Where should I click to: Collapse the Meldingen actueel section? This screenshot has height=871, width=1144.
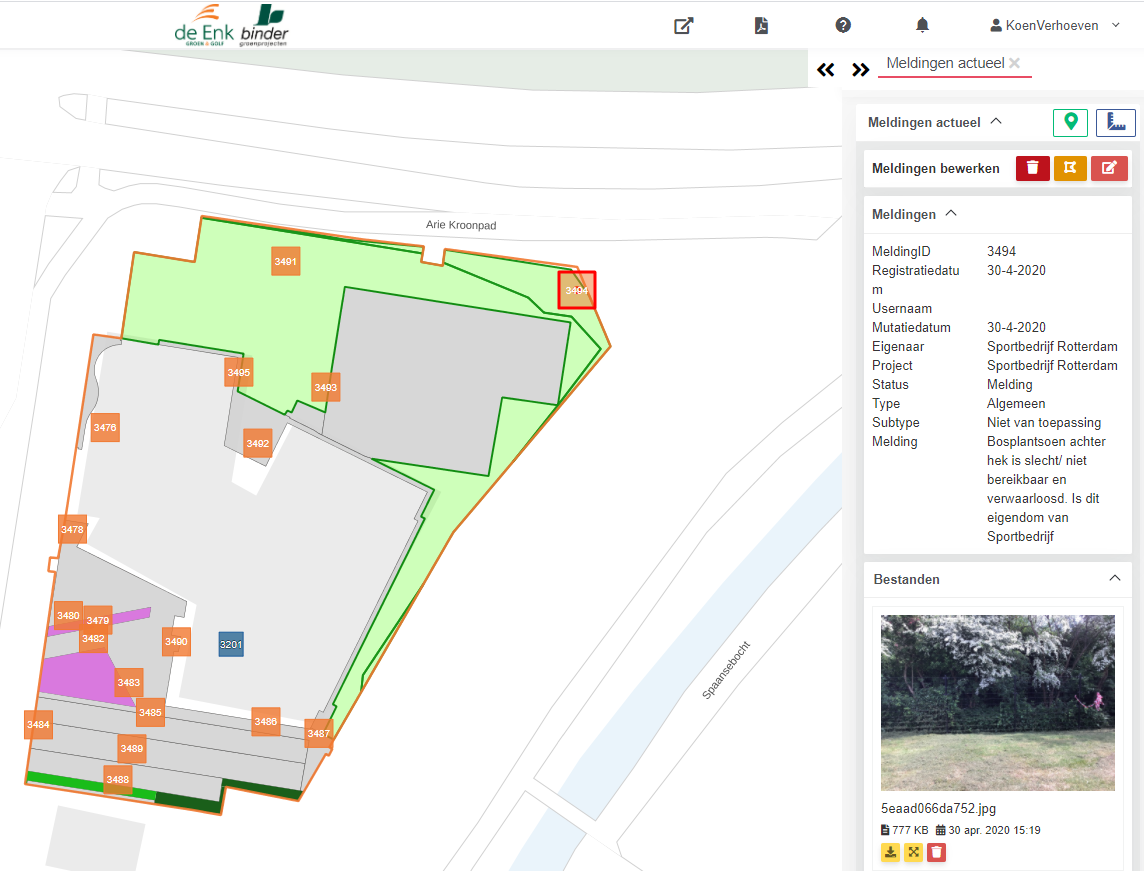pos(995,122)
